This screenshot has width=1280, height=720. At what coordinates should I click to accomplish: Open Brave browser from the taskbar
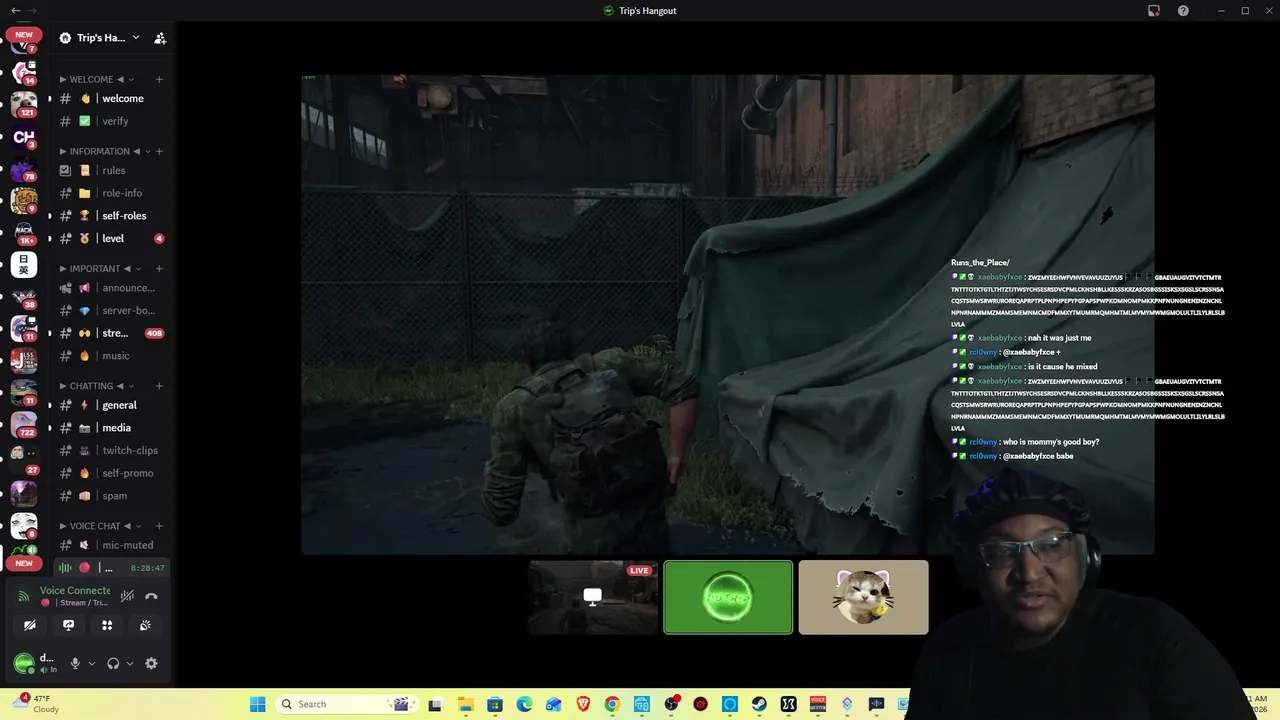(x=583, y=704)
